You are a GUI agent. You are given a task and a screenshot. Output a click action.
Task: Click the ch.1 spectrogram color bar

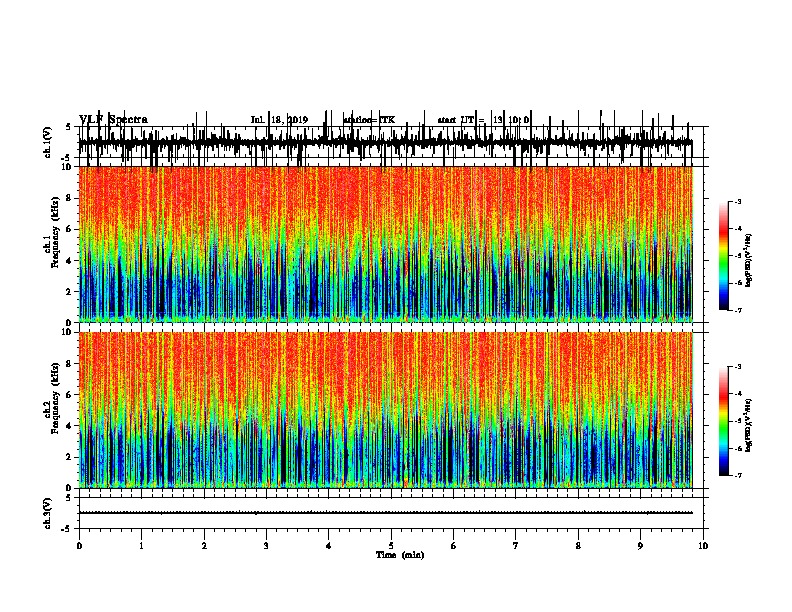click(x=723, y=256)
